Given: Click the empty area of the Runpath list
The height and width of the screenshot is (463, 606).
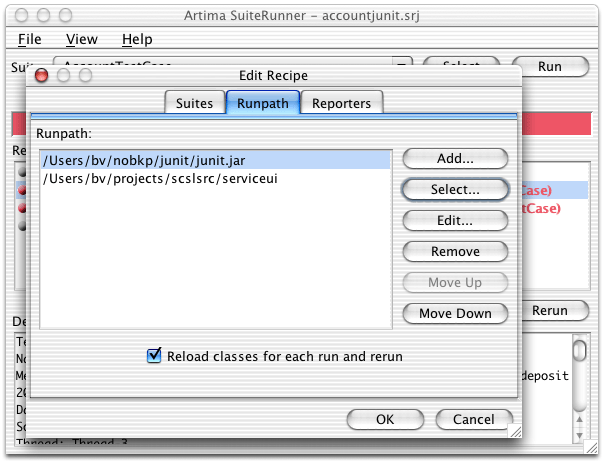Looking at the screenshot, I should click(x=216, y=257).
